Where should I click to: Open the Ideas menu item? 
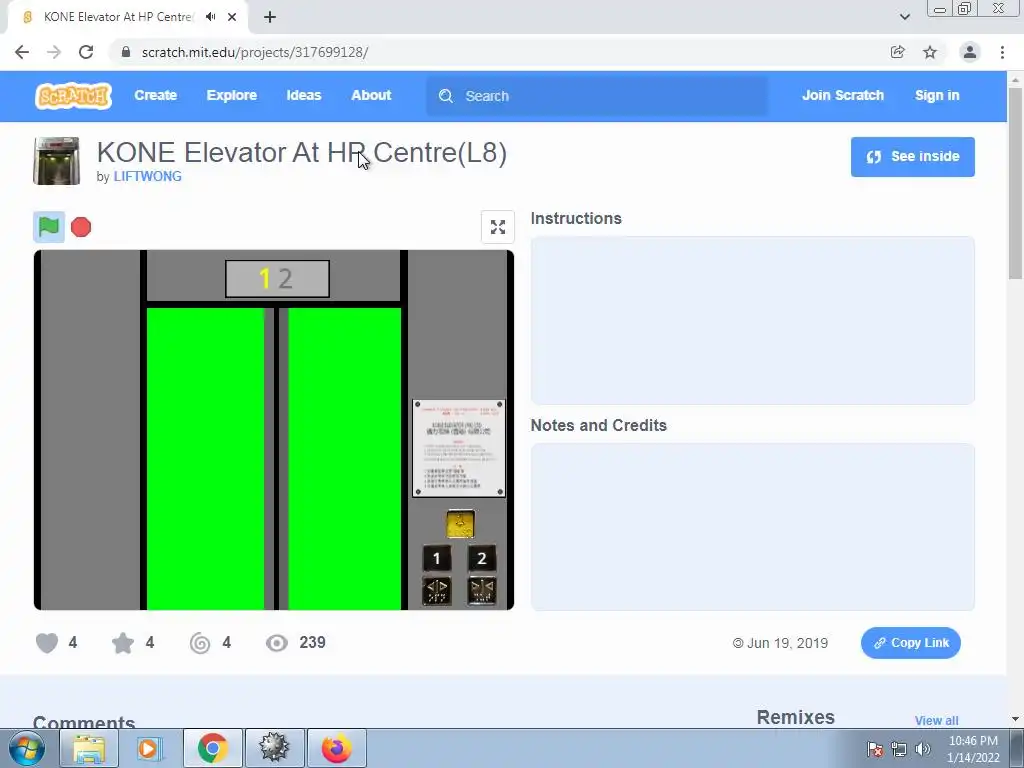tap(304, 95)
